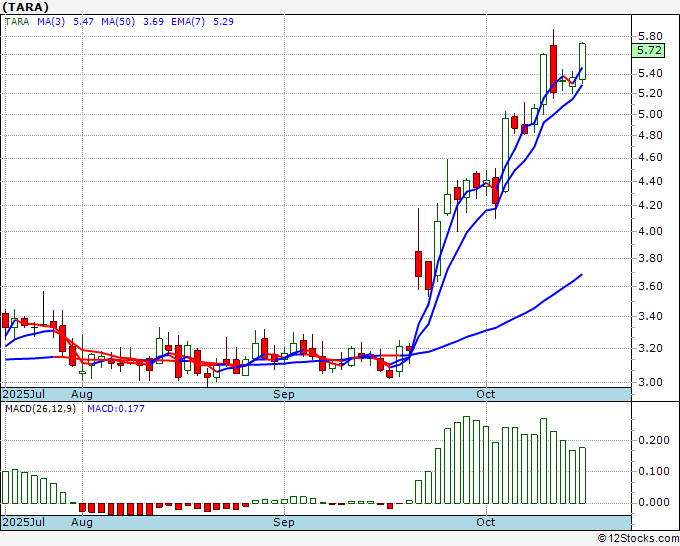Click the tall red candlestick at the 5.80 peak
This screenshot has height=546, width=680.
(x=553, y=69)
